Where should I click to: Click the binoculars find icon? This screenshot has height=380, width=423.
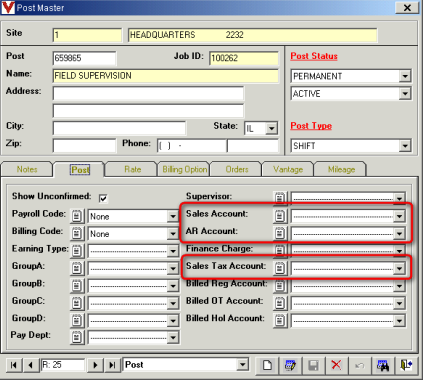point(383,365)
